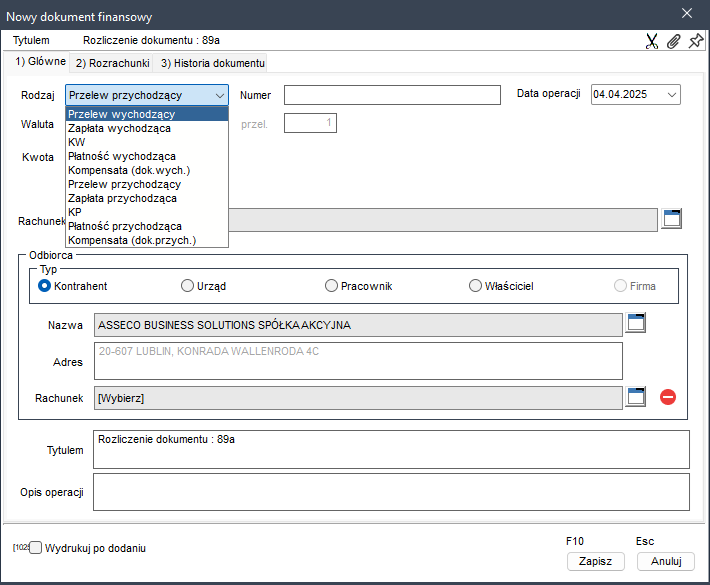Close the Nowy dokument finansowy window

point(687,14)
